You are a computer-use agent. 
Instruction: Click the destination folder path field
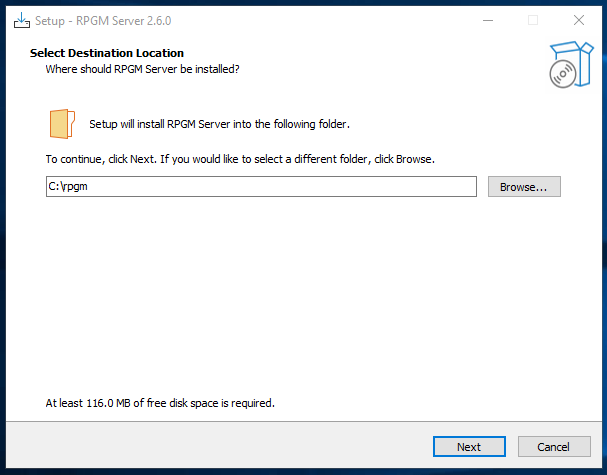click(x=261, y=187)
